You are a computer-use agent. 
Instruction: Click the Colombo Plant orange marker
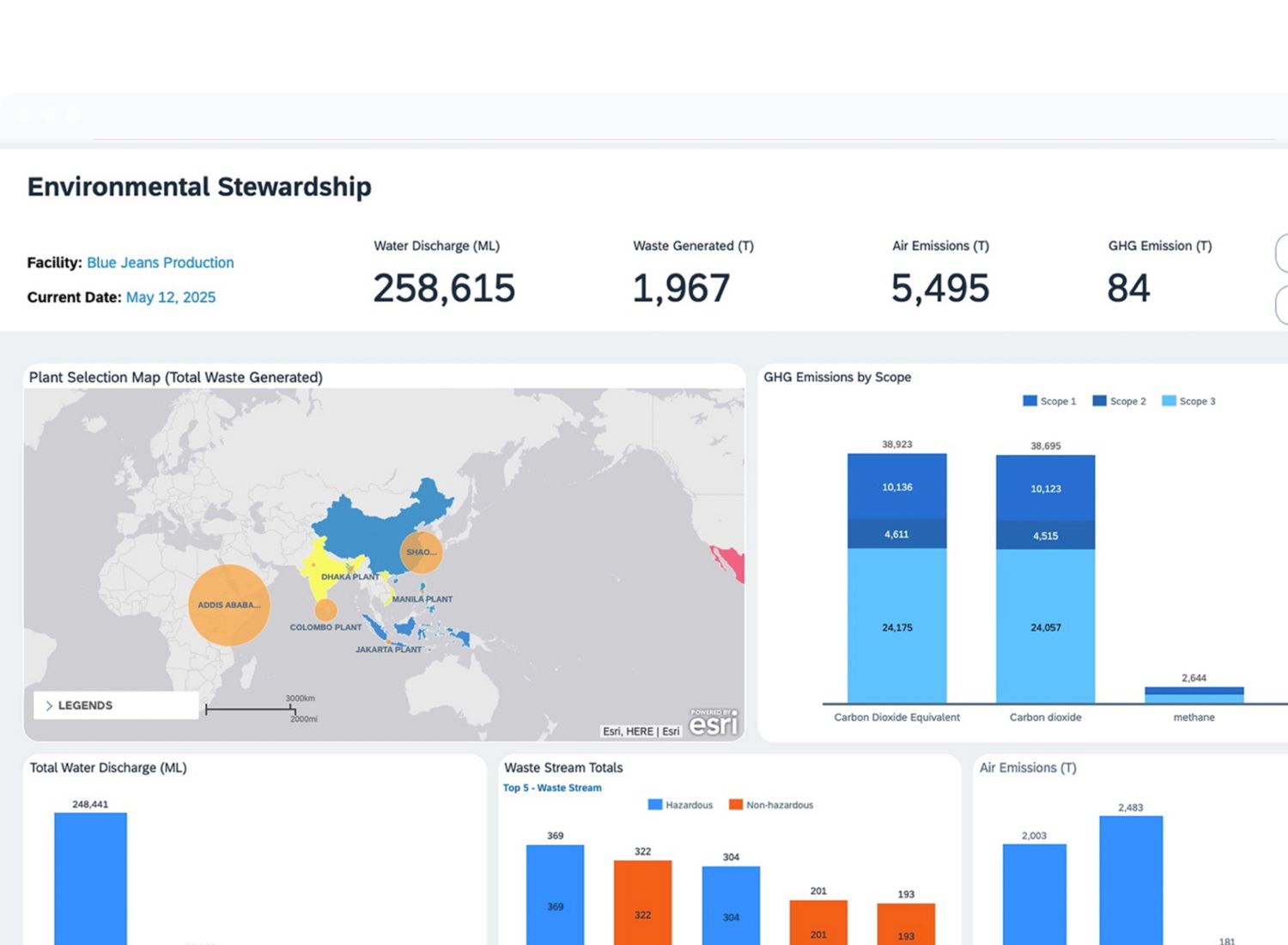pyautogui.click(x=325, y=611)
